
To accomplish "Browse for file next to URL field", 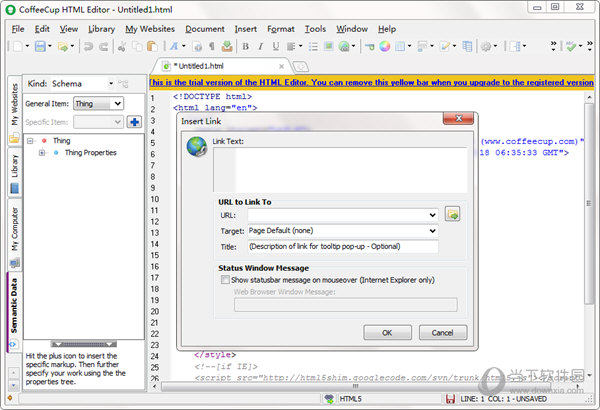I will [x=452, y=214].
